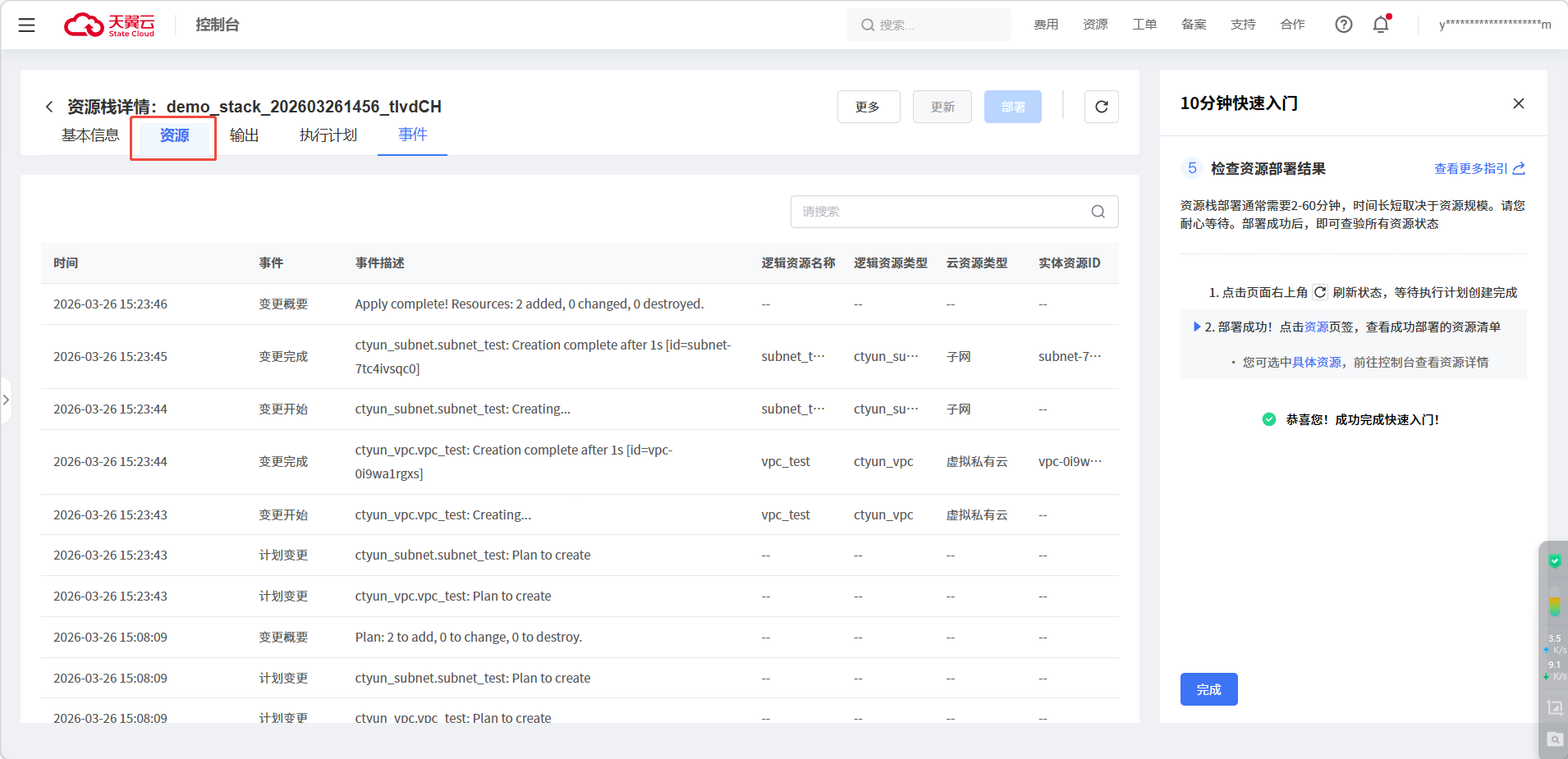The width and height of the screenshot is (1568, 759).
Task: Open the notifications bell
Action: (1381, 25)
